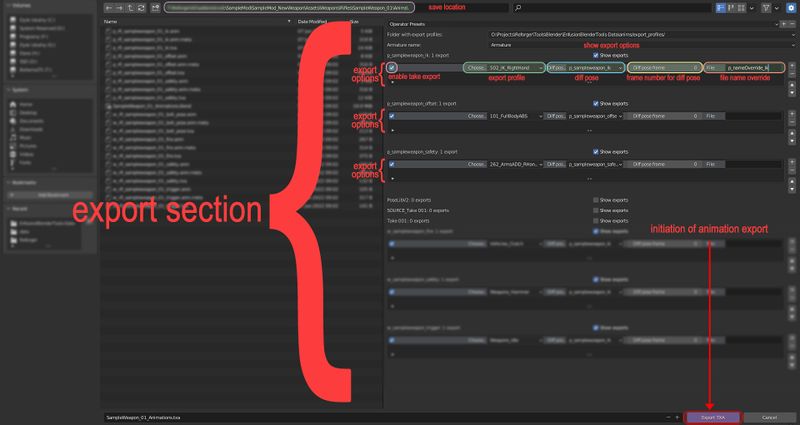The image size is (800, 425).
Task: Open the 101_FullBodyABS export profile dropdown
Action: (x=514, y=116)
